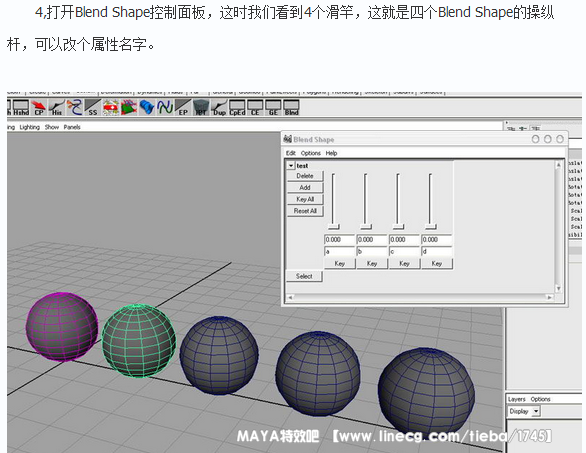Click the 0.000 value field above a
Viewport: 586px width, 453px height.
pos(339,239)
